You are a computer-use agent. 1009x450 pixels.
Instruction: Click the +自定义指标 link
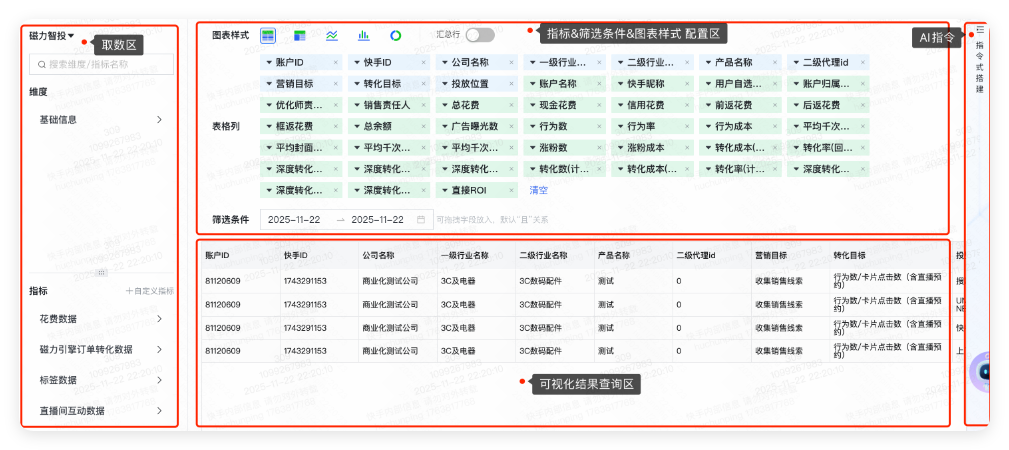(x=149, y=291)
